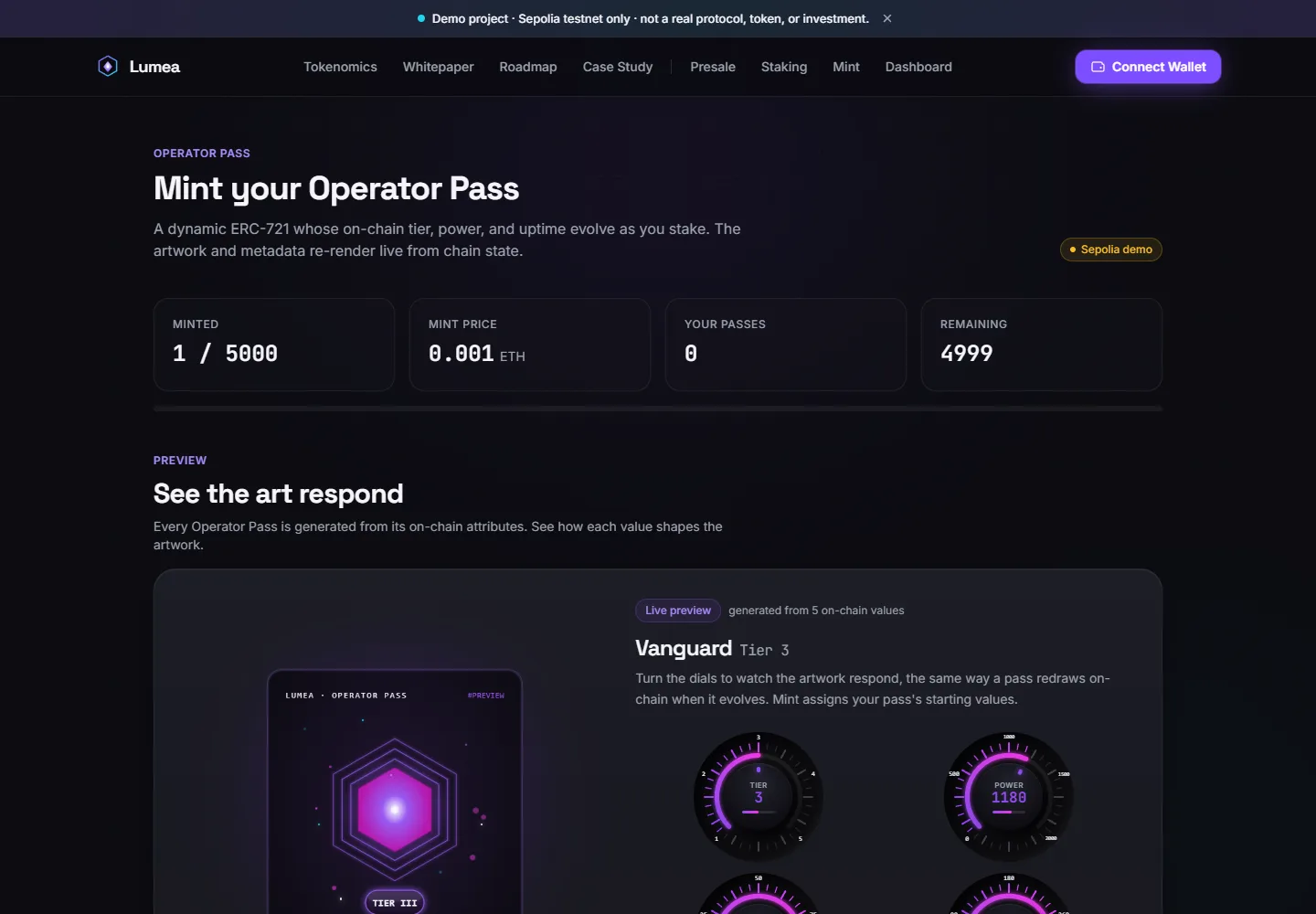
Task: Click the Lumea brand name text
Action: [154, 67]
